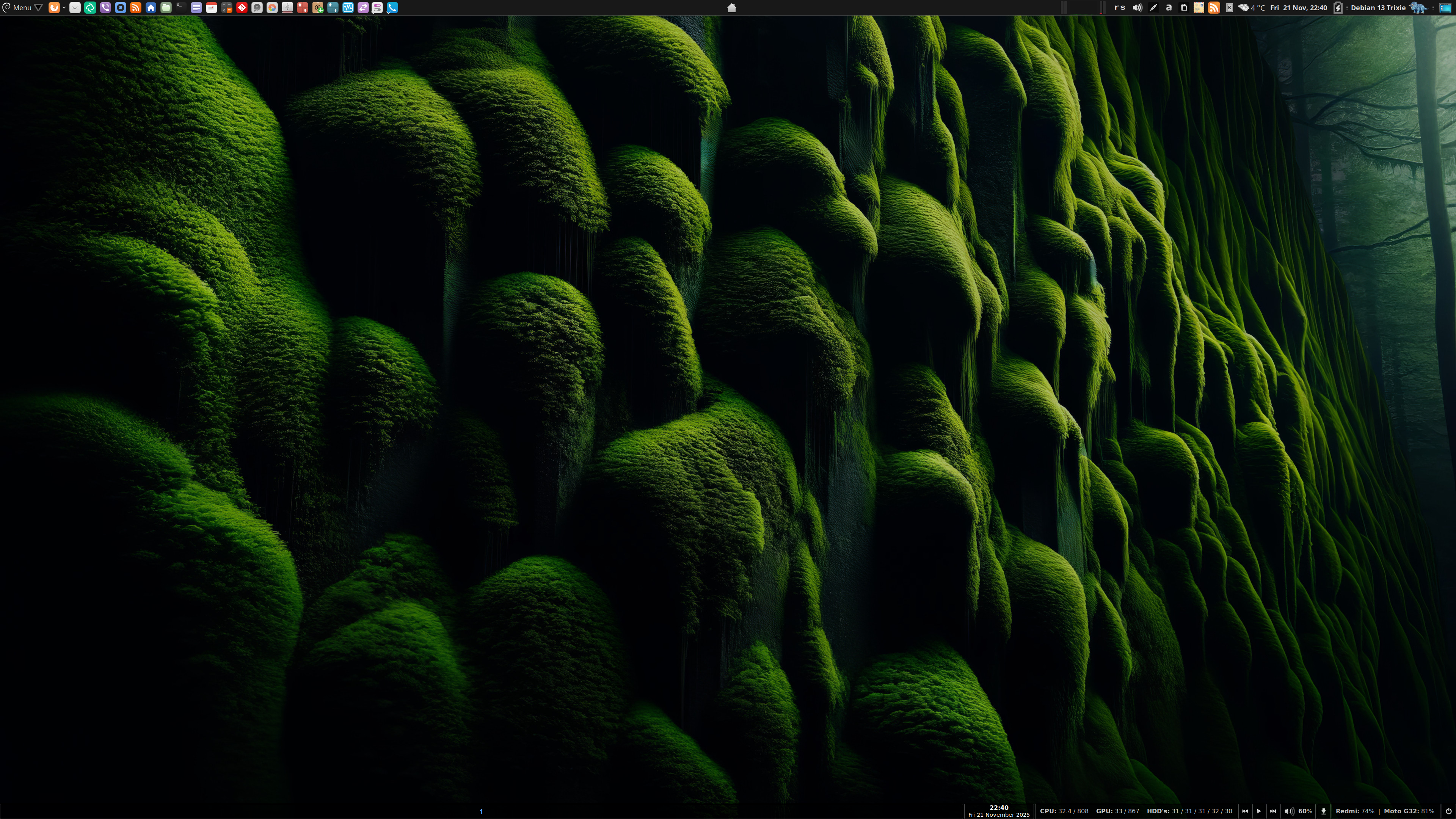Open the KeePassXC tray icon
The width and height of the screenshot is (1456, 819).
(1229, 7)
